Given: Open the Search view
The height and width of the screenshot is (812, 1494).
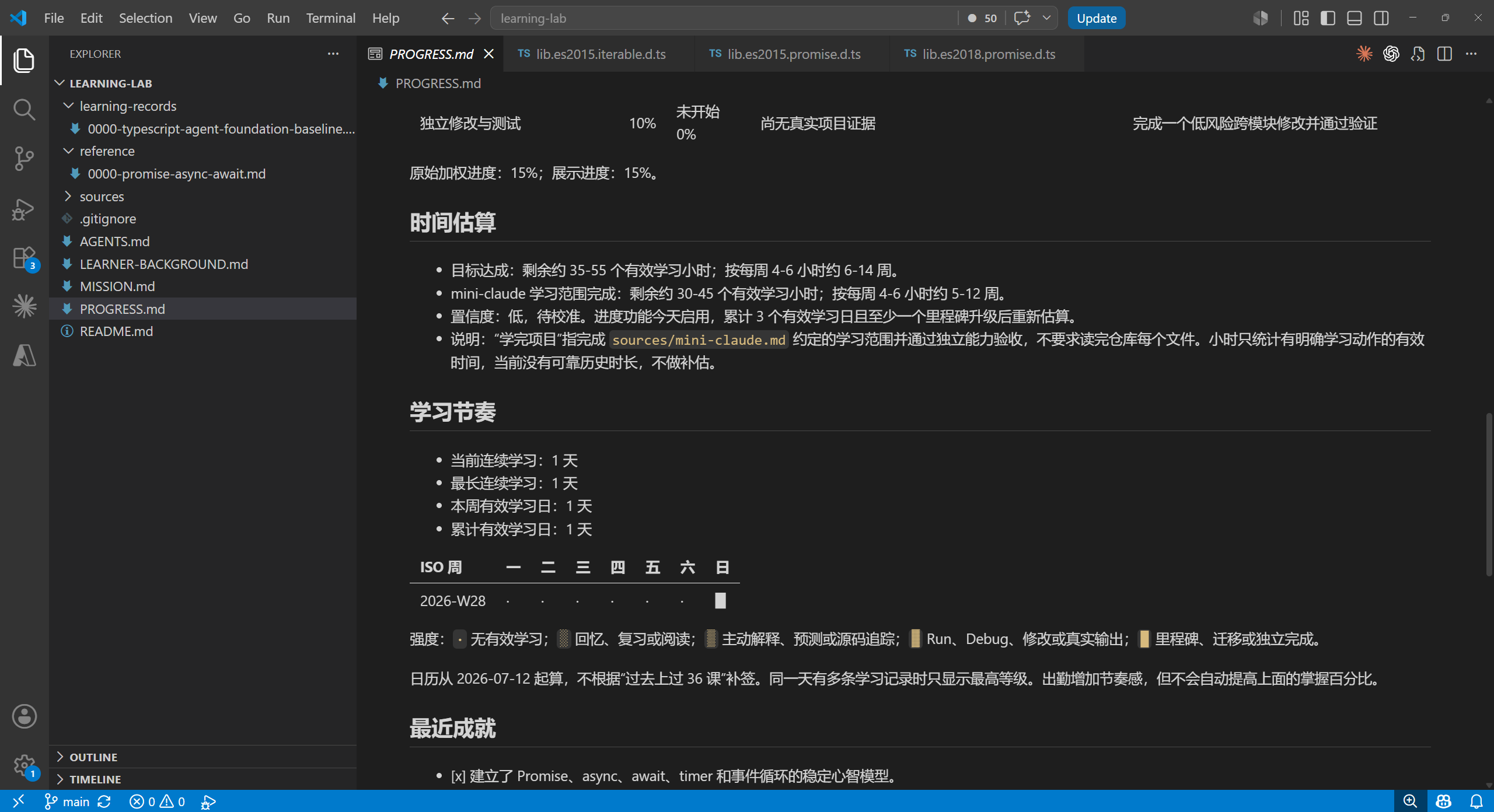Looking at the screenshot, I should tap(24, 109).
